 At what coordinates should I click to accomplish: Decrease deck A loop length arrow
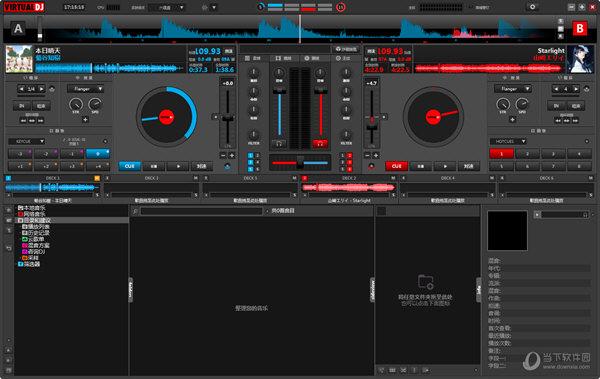click(22, 89)
